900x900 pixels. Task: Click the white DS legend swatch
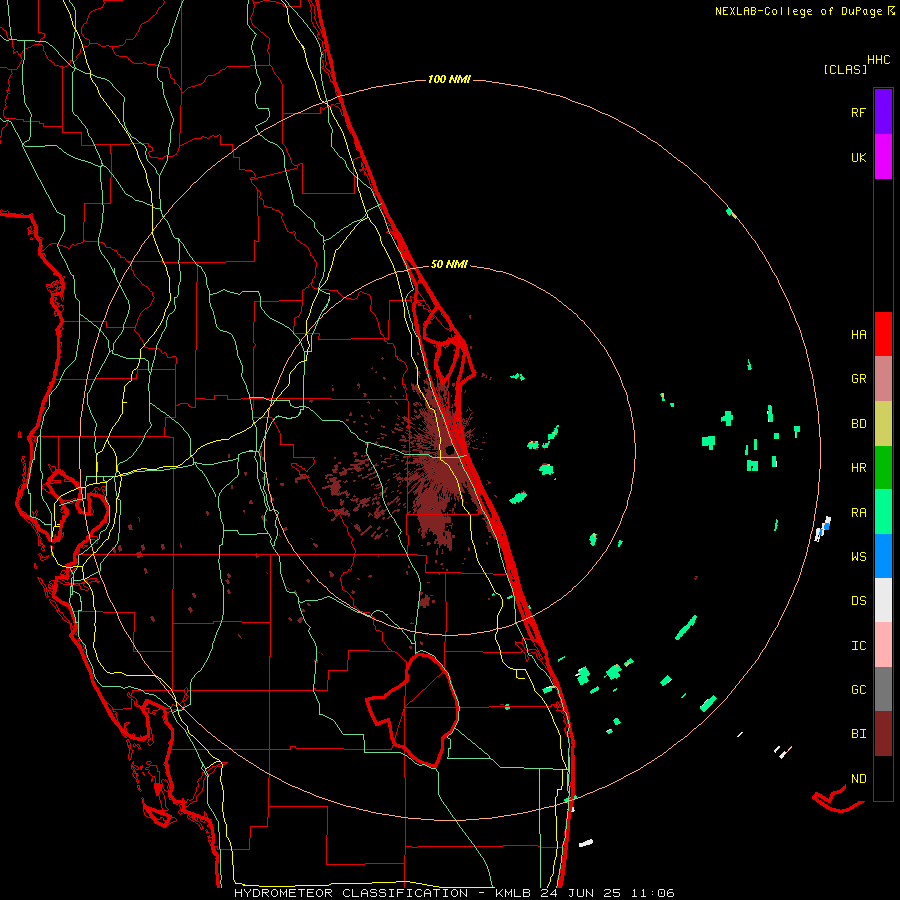[x=883, y=600]
